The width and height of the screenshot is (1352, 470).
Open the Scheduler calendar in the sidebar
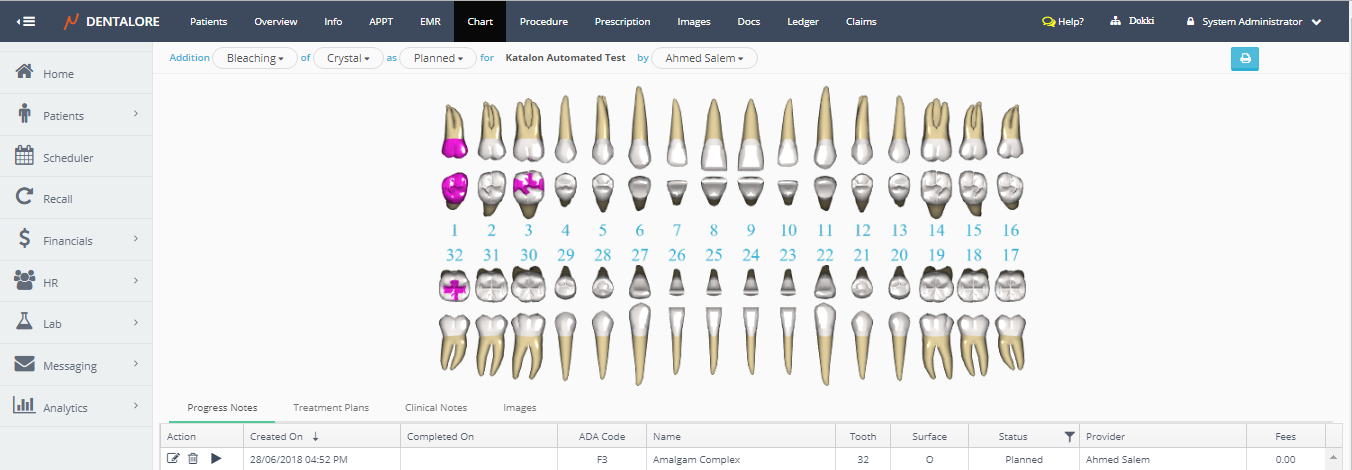tap(68, 158)
